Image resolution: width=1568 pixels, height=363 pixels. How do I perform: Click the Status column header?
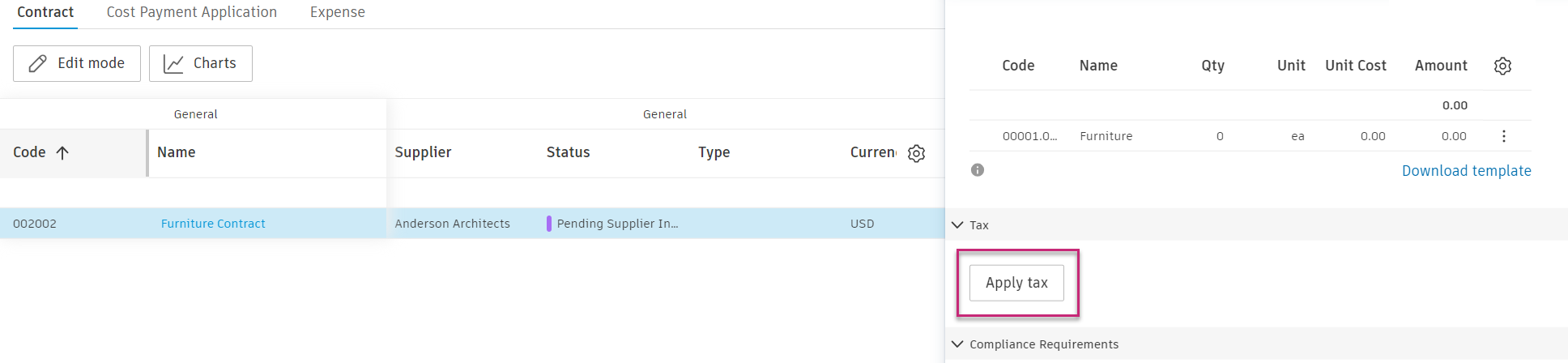click(x=568, y=152)
